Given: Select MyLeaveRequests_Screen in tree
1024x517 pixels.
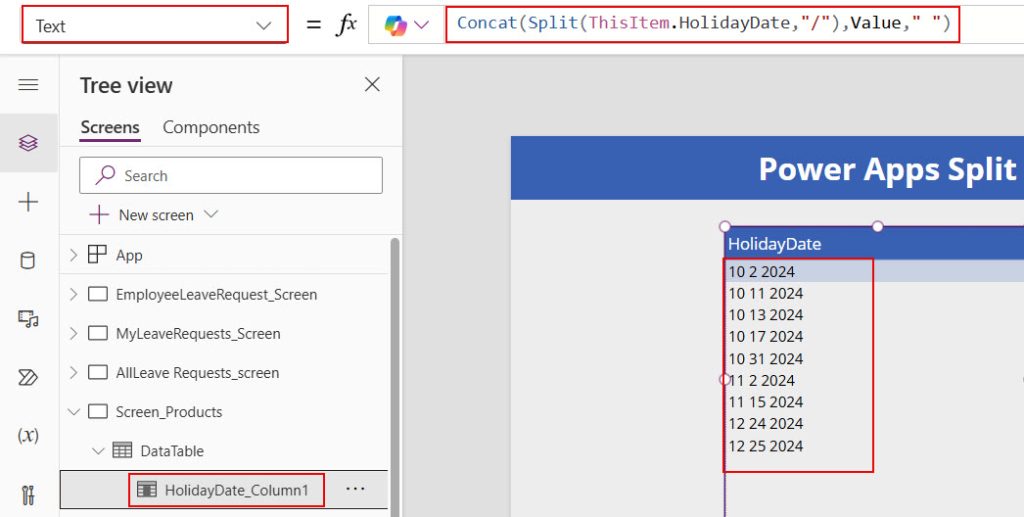Looking at the screenshot, I should (198, 334).
